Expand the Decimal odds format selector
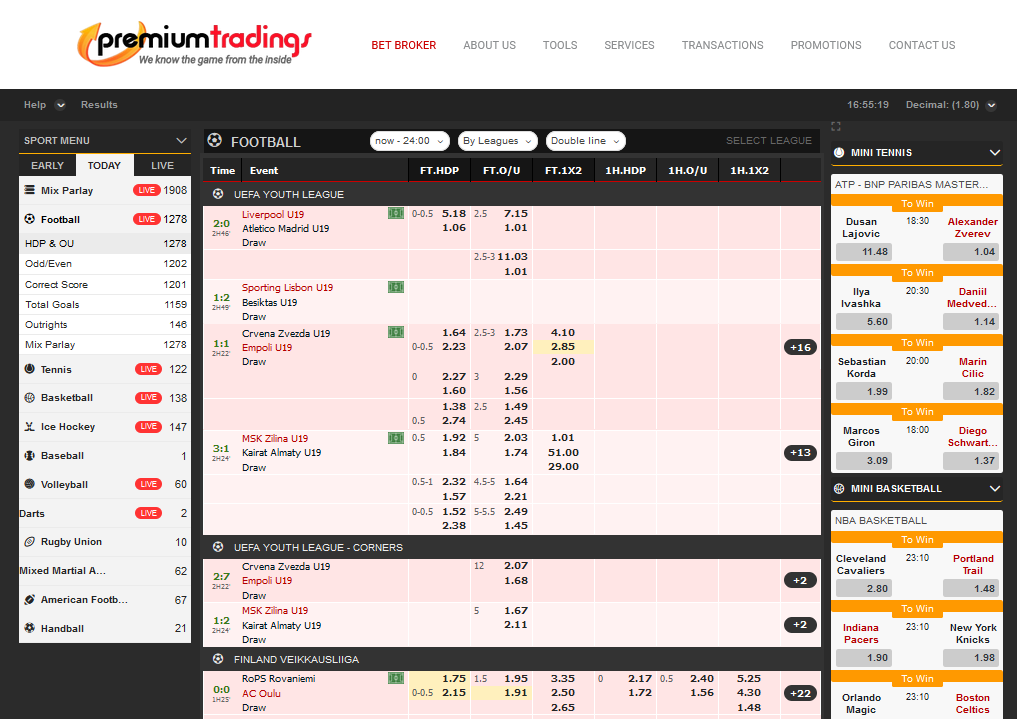1017x723 pixels. (990, 105)
